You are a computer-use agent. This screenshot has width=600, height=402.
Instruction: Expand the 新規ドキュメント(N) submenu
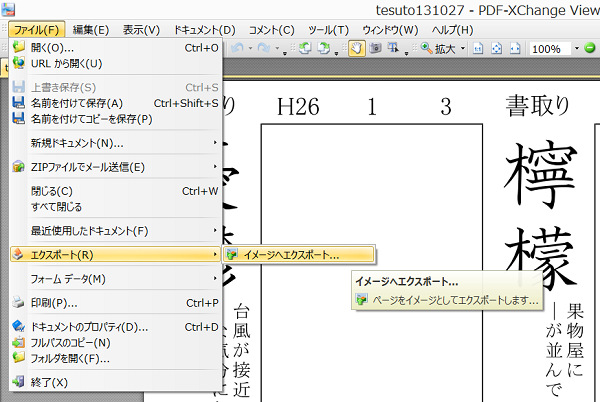(116, 143)
